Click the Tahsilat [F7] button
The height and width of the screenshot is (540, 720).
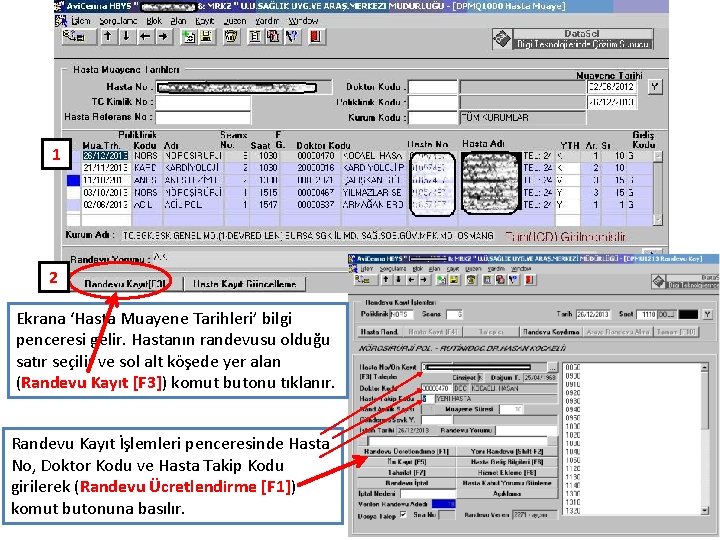(x=406, y=472)
